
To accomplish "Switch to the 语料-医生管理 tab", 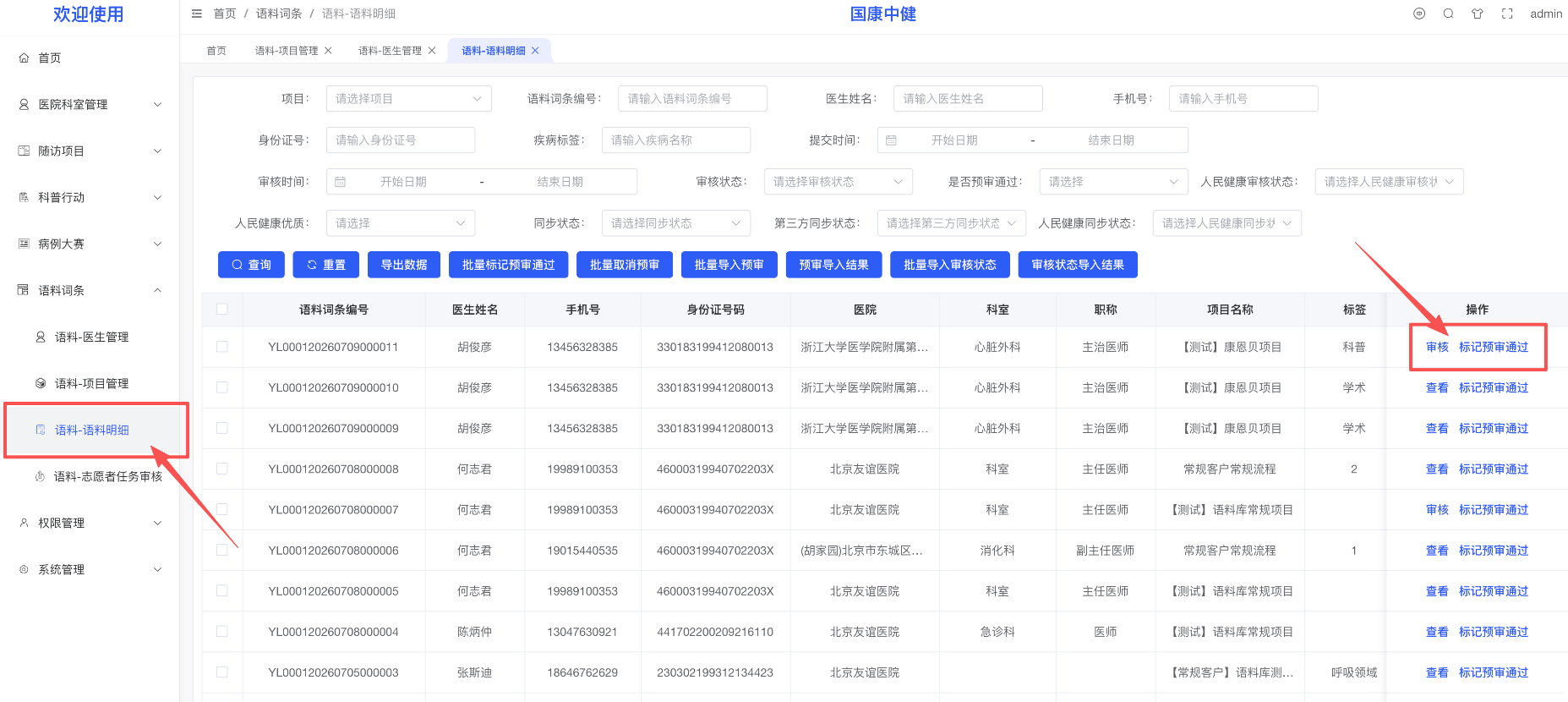I will pyautogui.click(x=390, y=51).
